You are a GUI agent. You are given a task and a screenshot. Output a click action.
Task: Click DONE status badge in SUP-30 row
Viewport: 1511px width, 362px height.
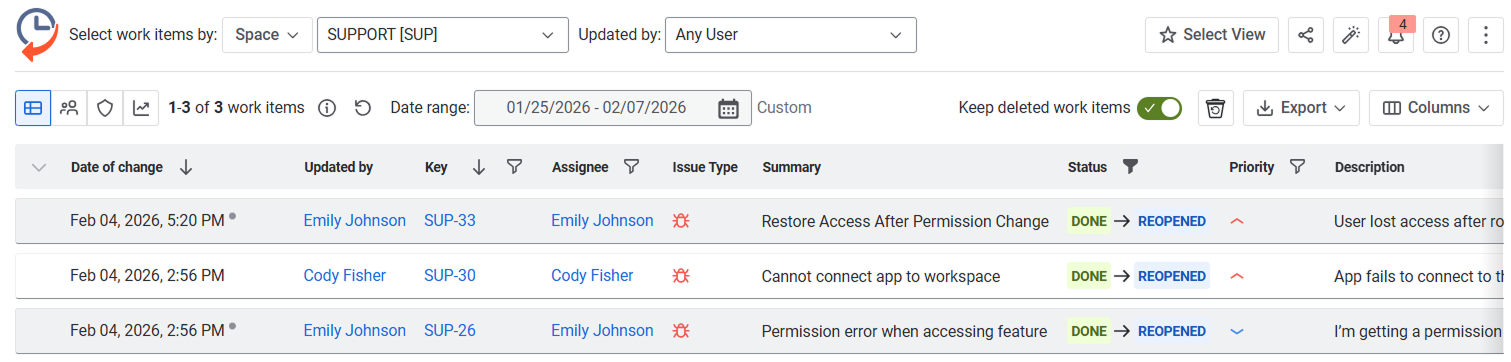point(1089,276)
